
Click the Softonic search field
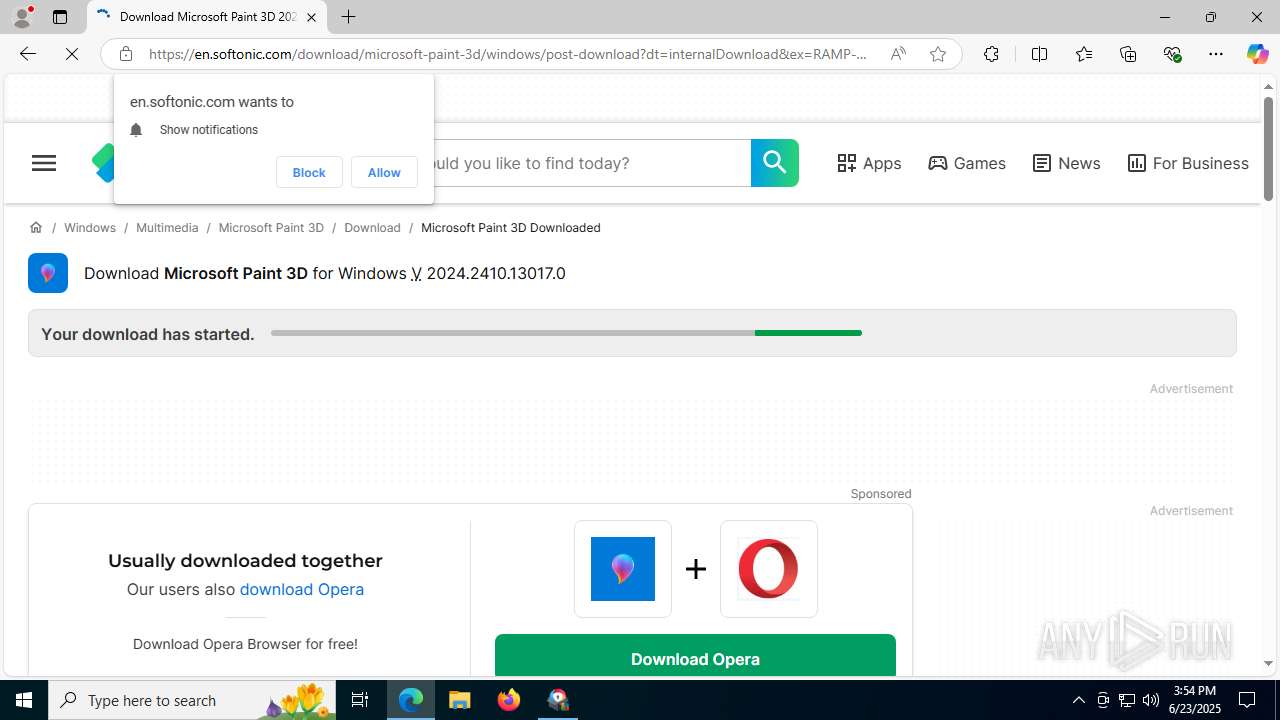point(590,163)
